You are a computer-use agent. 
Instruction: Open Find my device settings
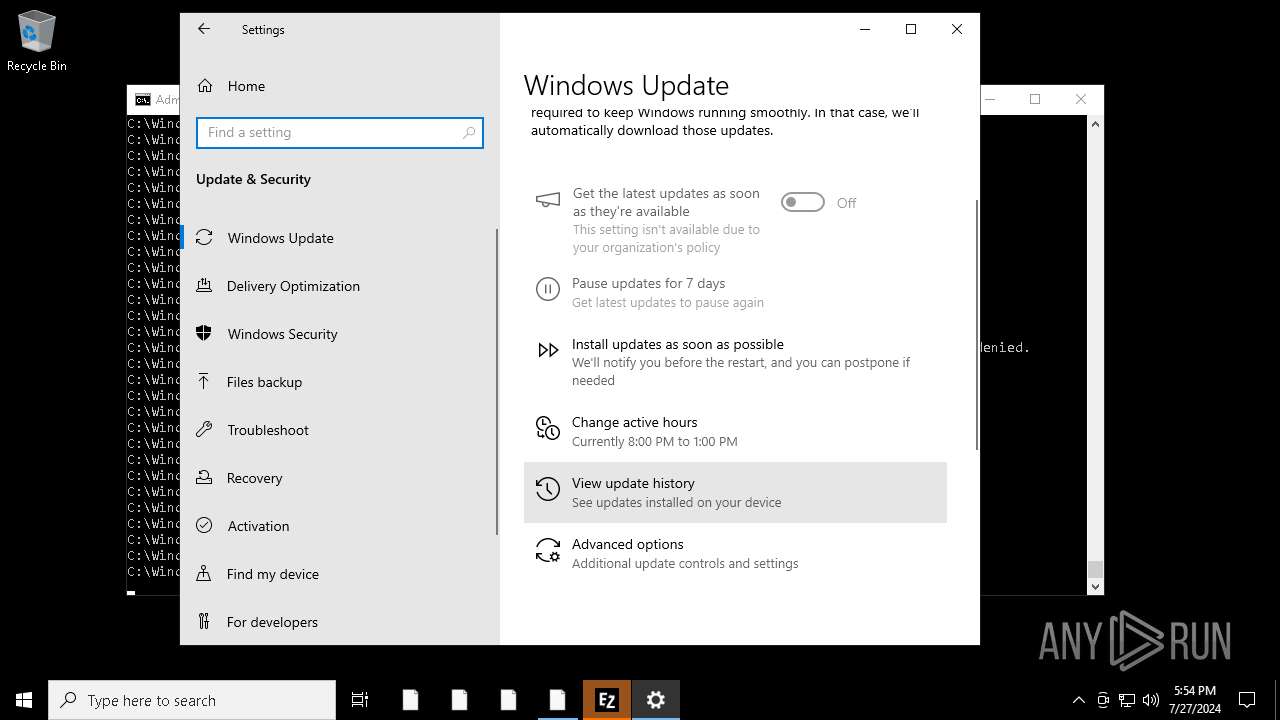[340, 574]
